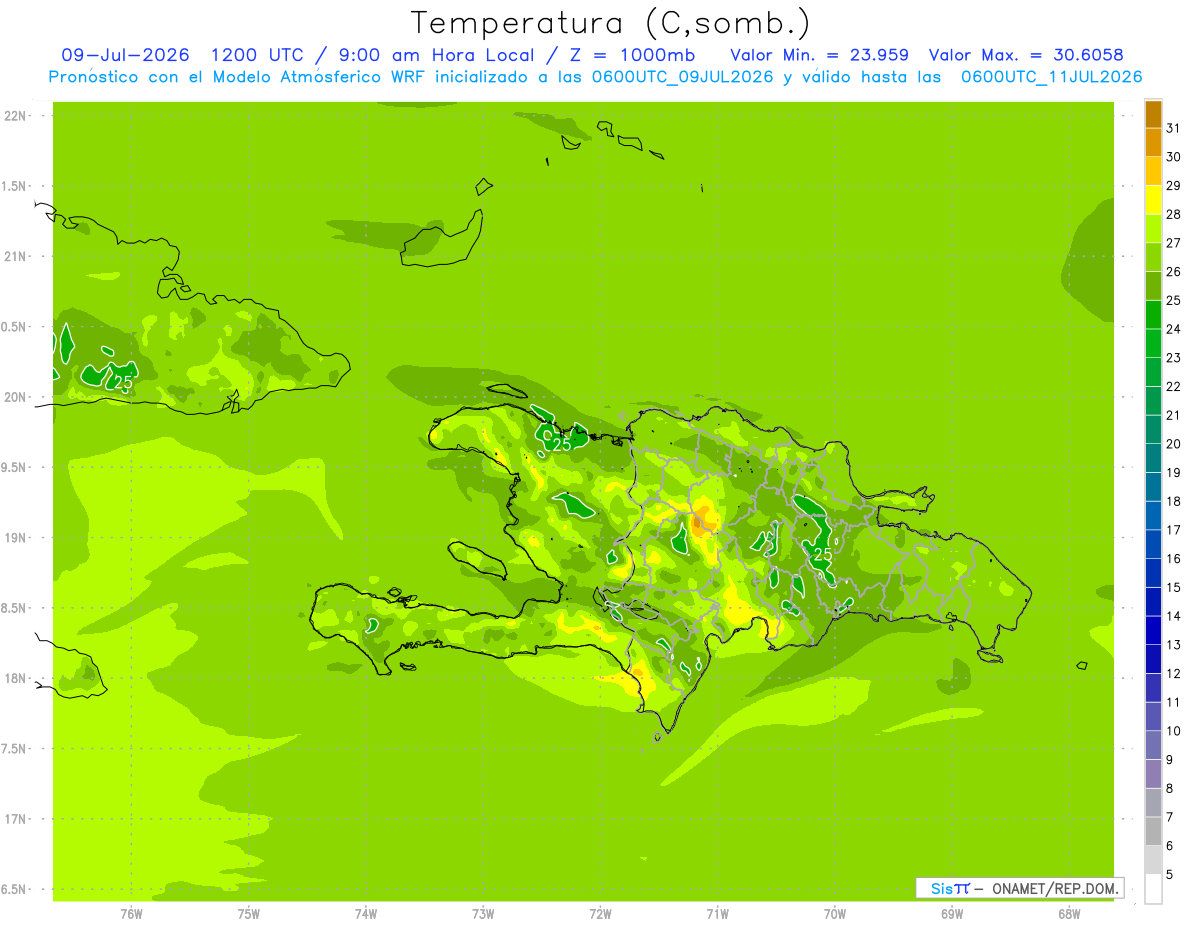Click the "20N" latitude axis label

tap(15, 397)
